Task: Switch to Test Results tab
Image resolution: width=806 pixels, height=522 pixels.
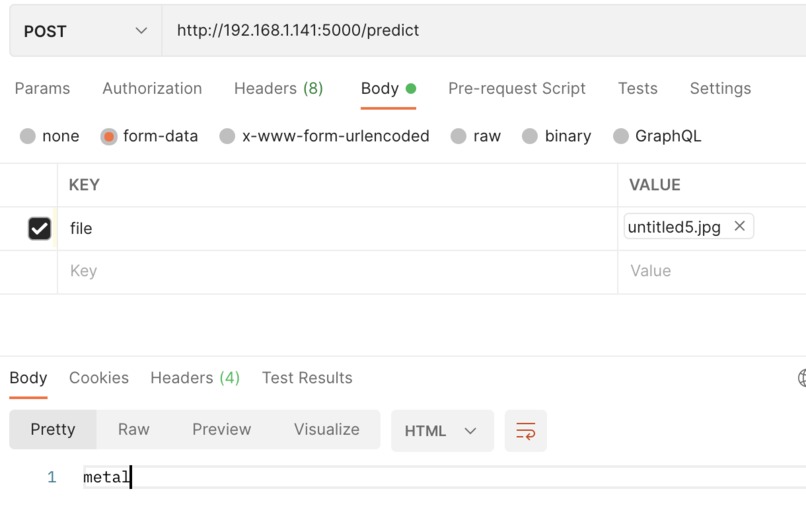Action: pos(307,378)
